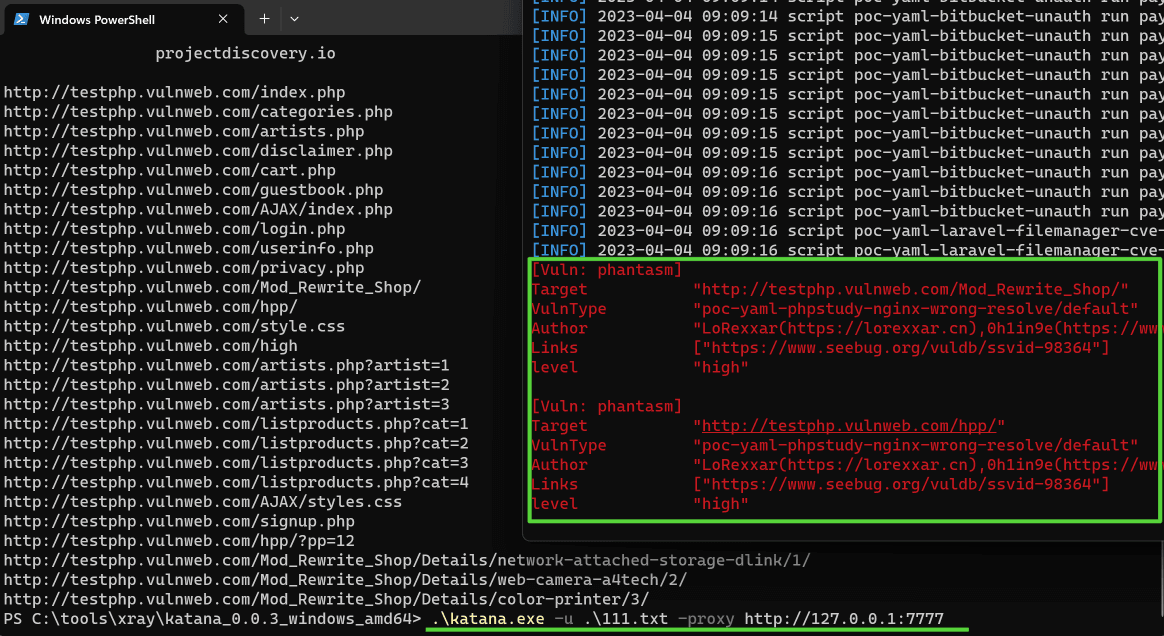Click the network-attached-storage-dlink/1/ URL line

(407, 560)
